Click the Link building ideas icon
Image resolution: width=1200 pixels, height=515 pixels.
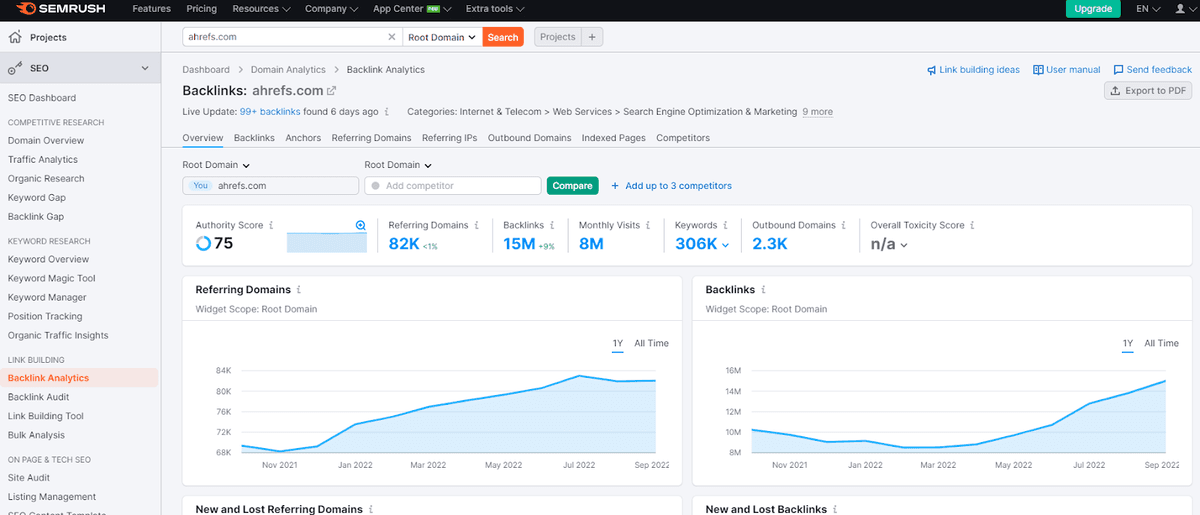pyautogui.click(x=932, y=70)
